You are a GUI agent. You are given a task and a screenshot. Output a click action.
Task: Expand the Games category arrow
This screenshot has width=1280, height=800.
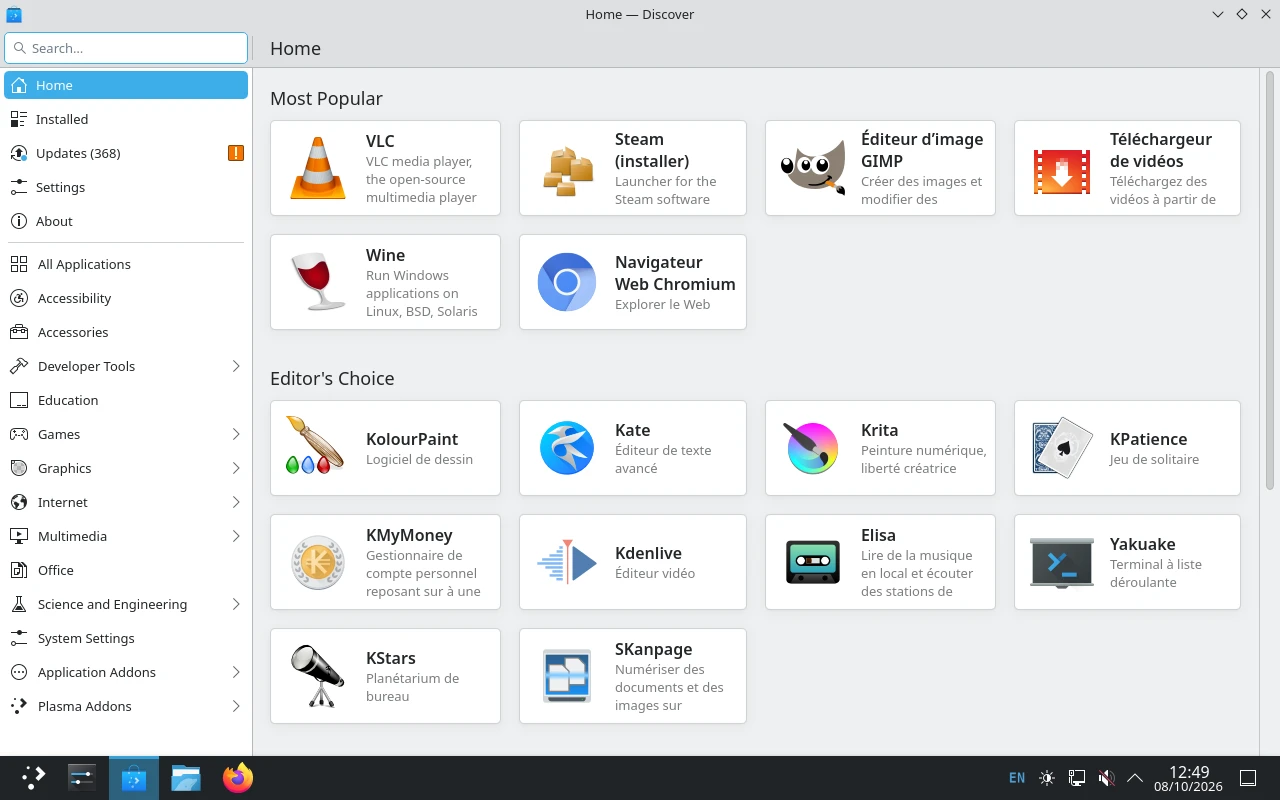tap(236, 434)
